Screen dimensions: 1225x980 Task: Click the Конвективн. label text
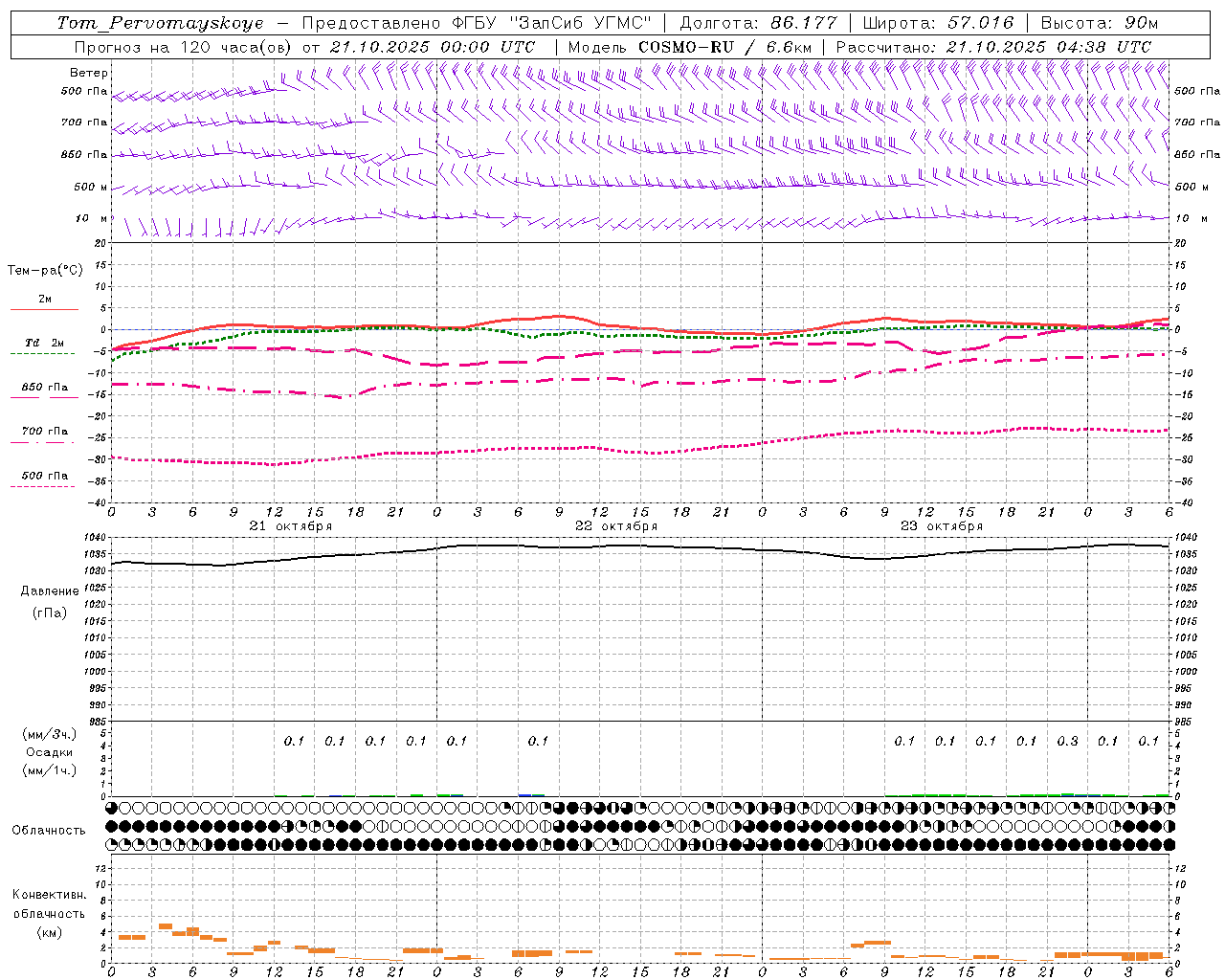(x=50, y=895)
